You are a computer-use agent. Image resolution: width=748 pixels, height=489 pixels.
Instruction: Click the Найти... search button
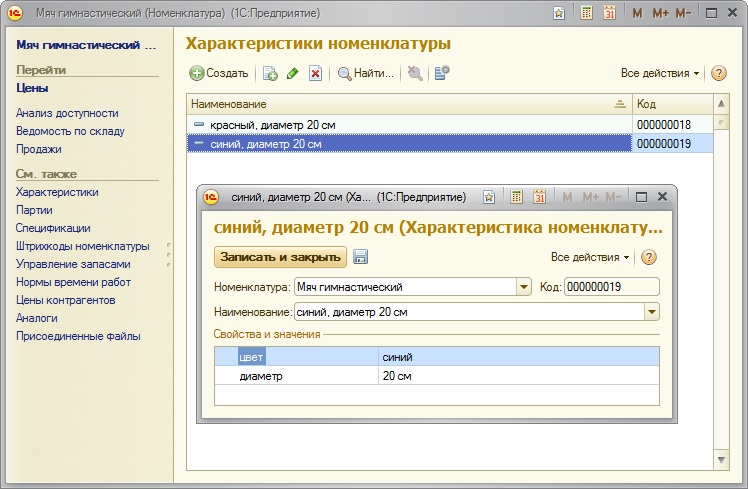click(366, 73)
